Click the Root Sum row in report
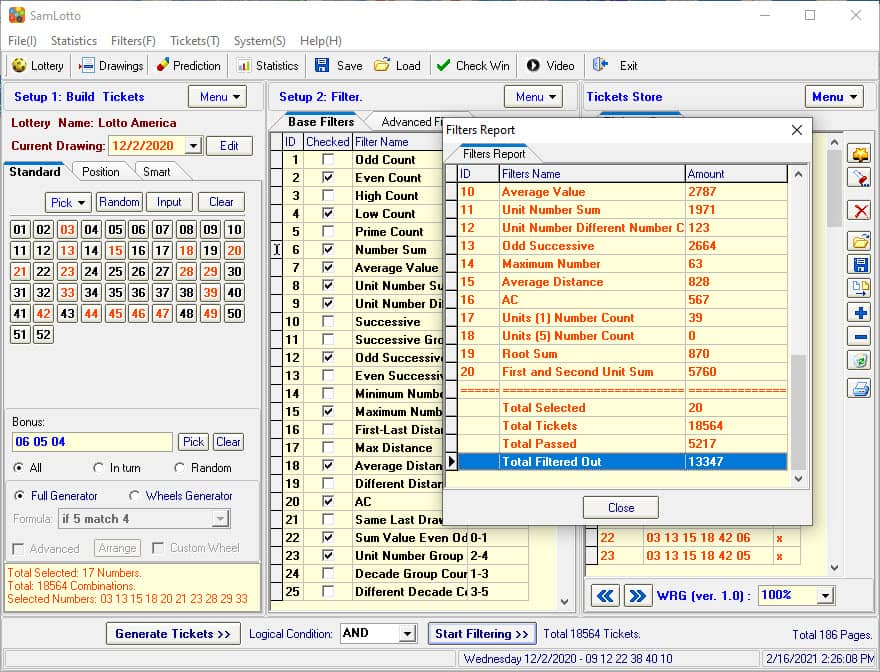880x672 pixels. coord(623,354)
